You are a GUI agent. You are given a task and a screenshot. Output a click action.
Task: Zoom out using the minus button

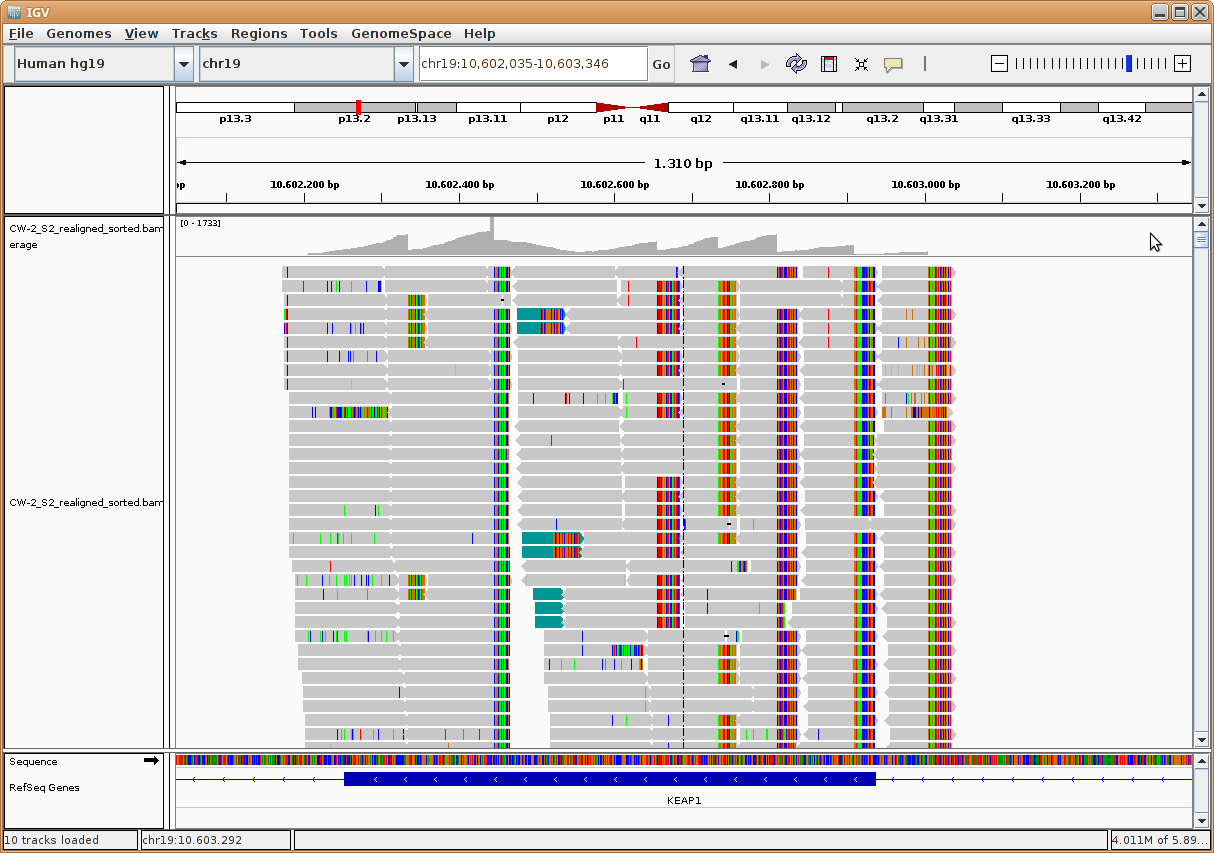999,64
